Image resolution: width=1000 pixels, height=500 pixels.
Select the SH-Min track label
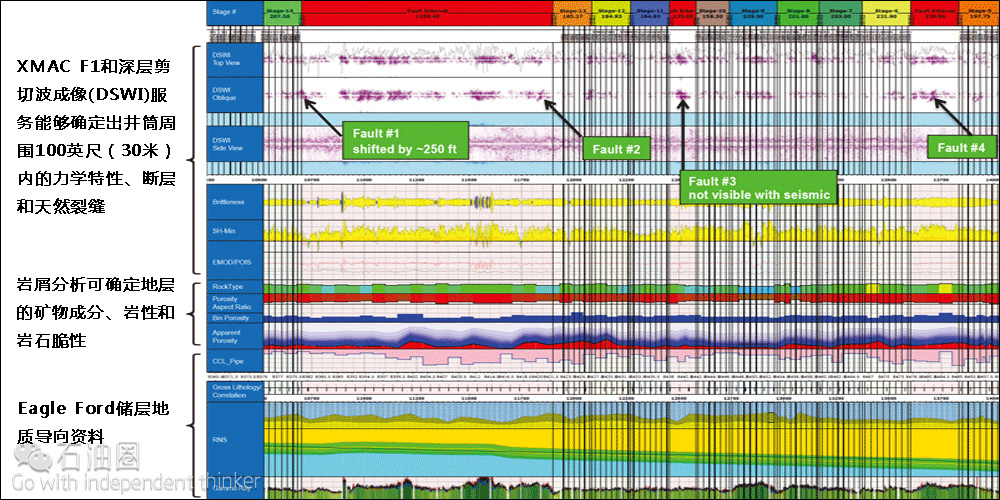point(235,230)
